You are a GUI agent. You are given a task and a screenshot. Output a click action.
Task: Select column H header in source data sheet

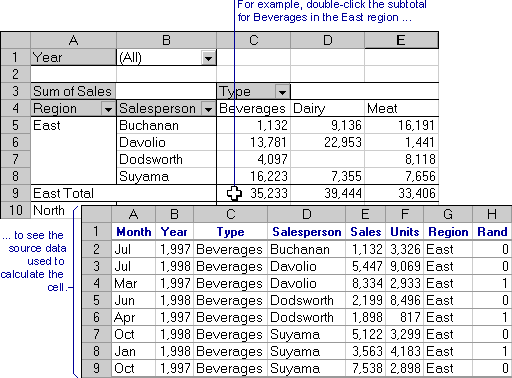(492, 214)
